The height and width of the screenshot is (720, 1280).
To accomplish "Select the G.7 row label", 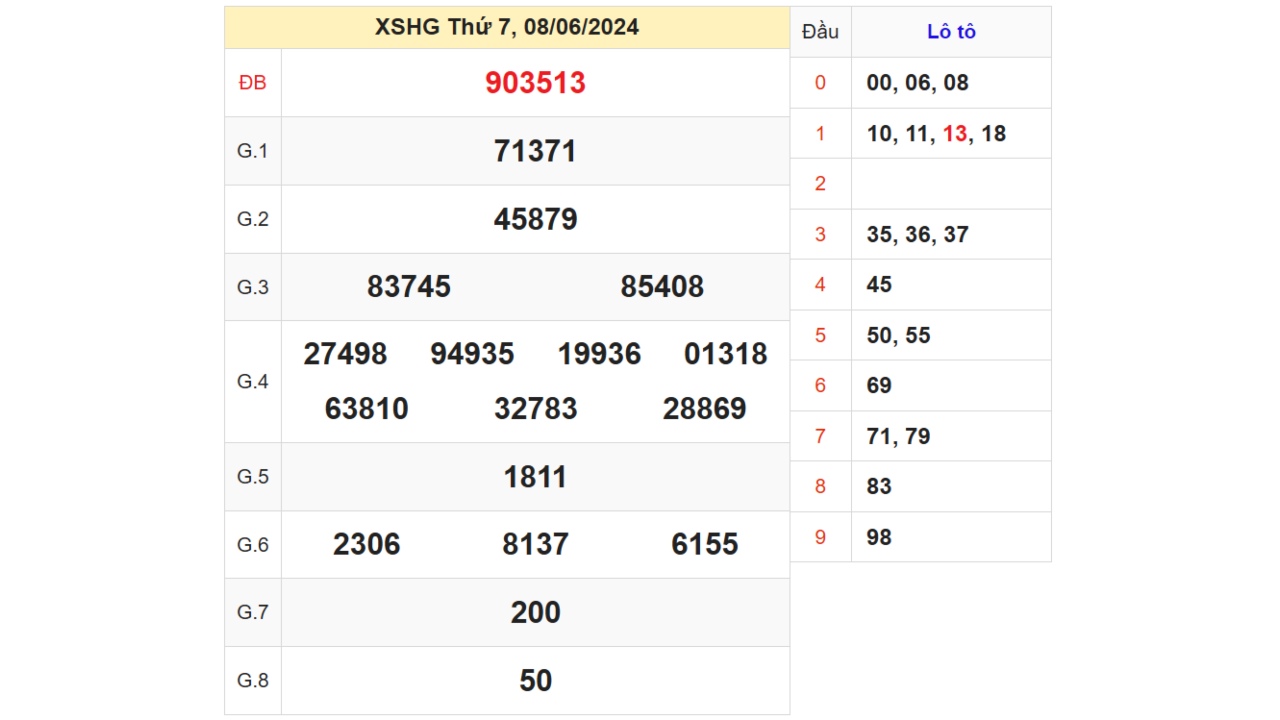I will (x=253, y=612).
